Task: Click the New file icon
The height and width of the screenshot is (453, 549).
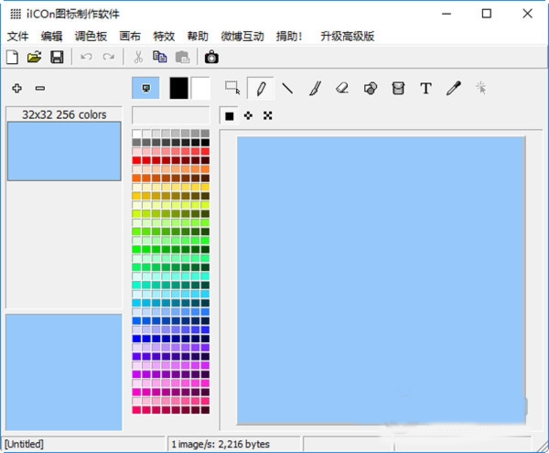Action: click(x=12, y=57)
